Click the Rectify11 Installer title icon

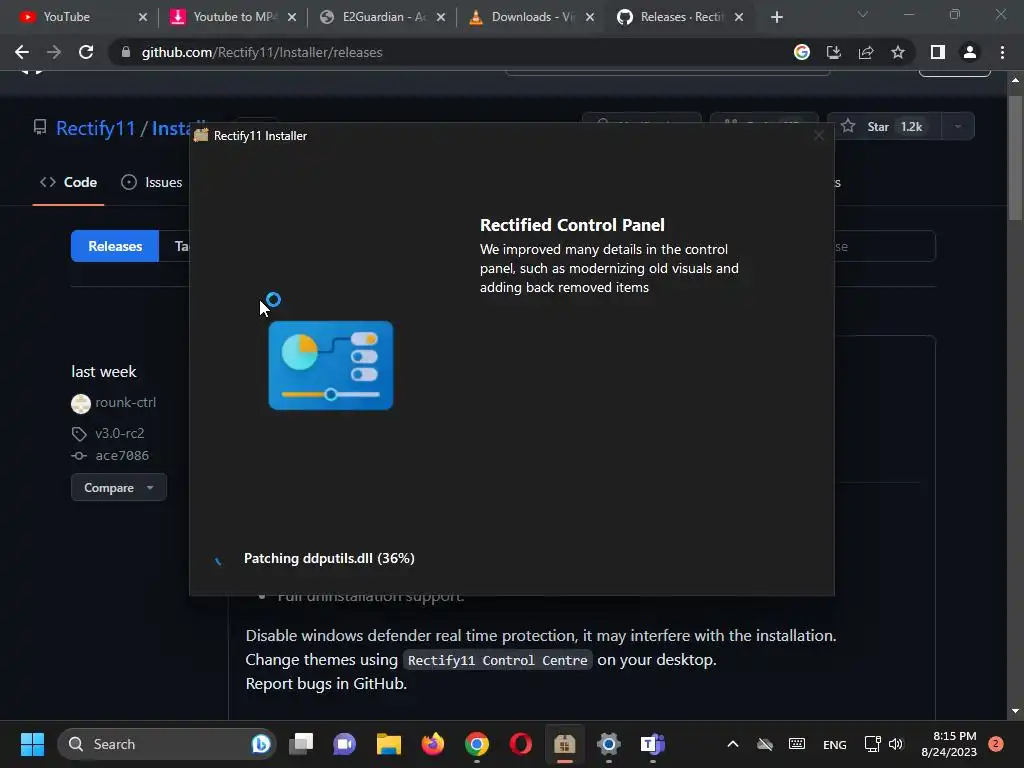200,135
